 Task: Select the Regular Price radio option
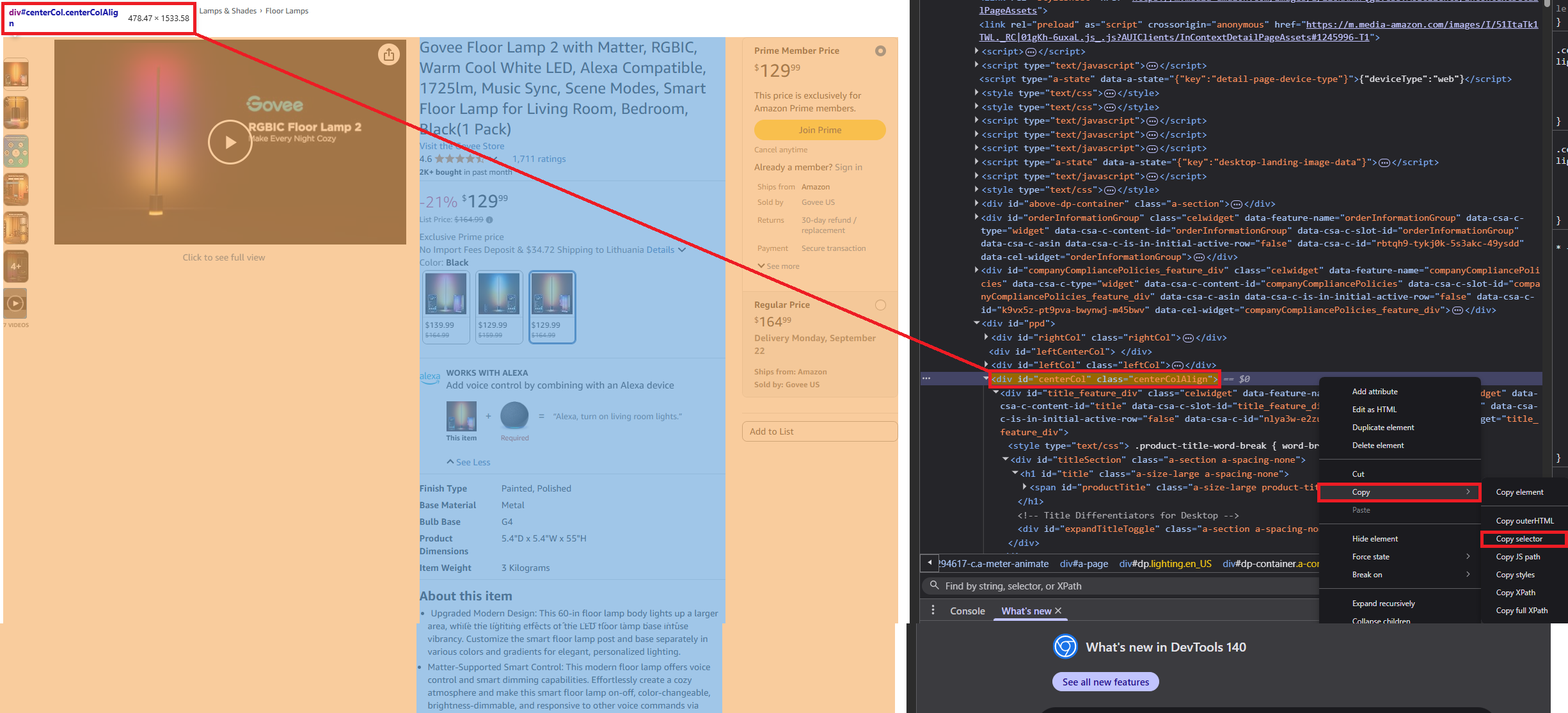[880, 305]
